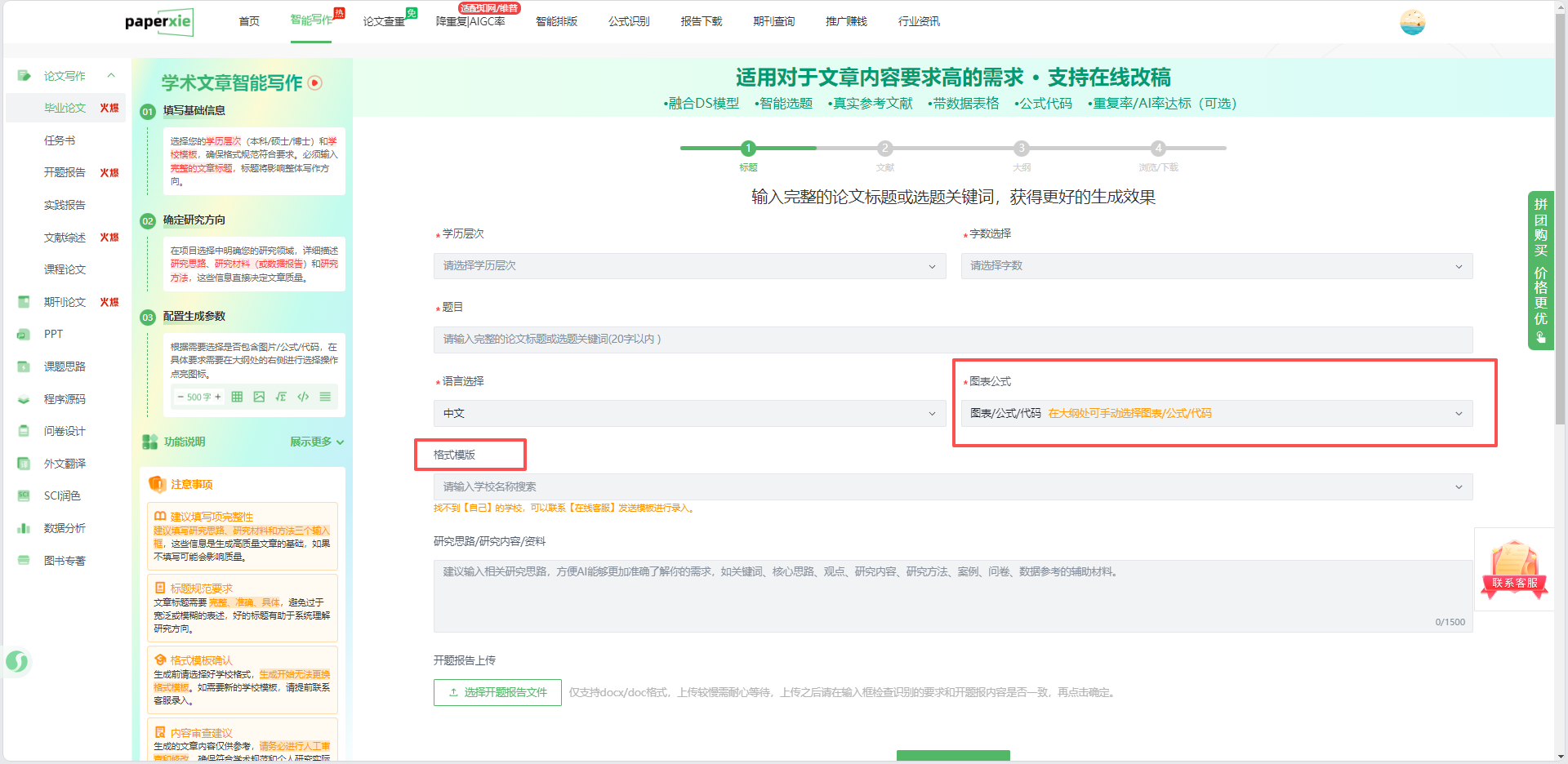
Task: Click the 题目 title input field
Action: [952, 340]
